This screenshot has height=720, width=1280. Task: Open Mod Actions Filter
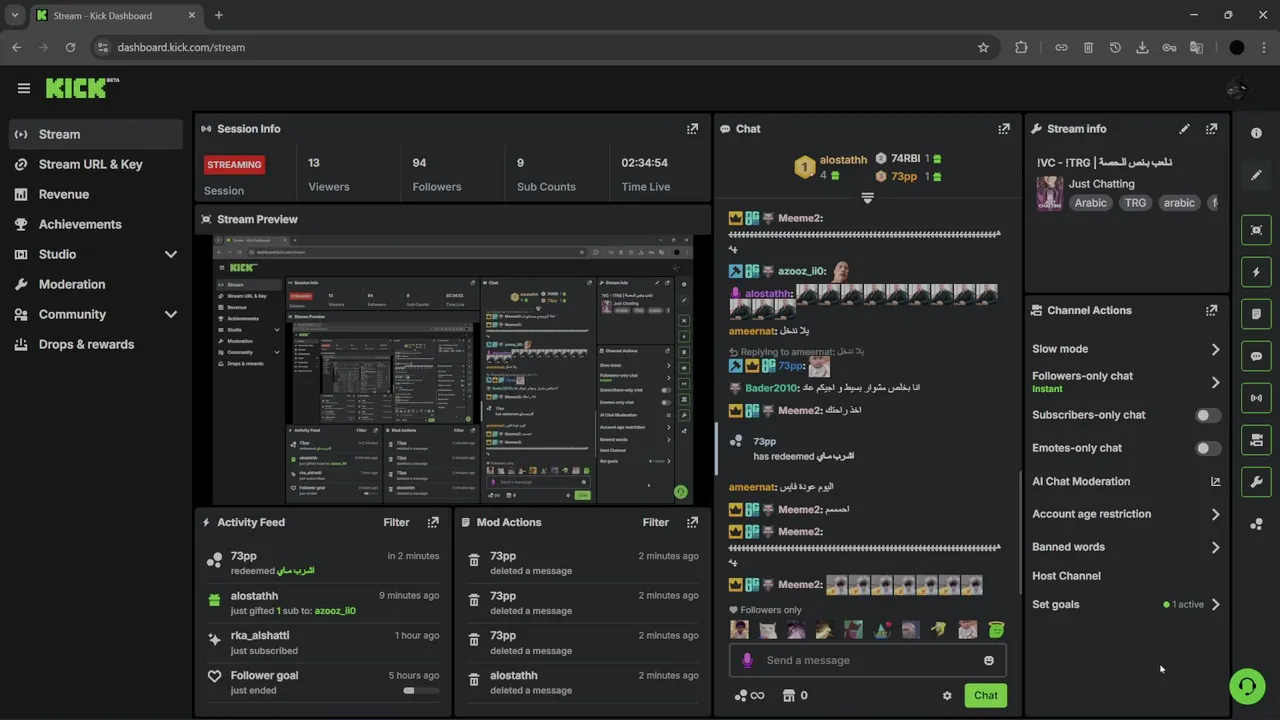point(655,522)
